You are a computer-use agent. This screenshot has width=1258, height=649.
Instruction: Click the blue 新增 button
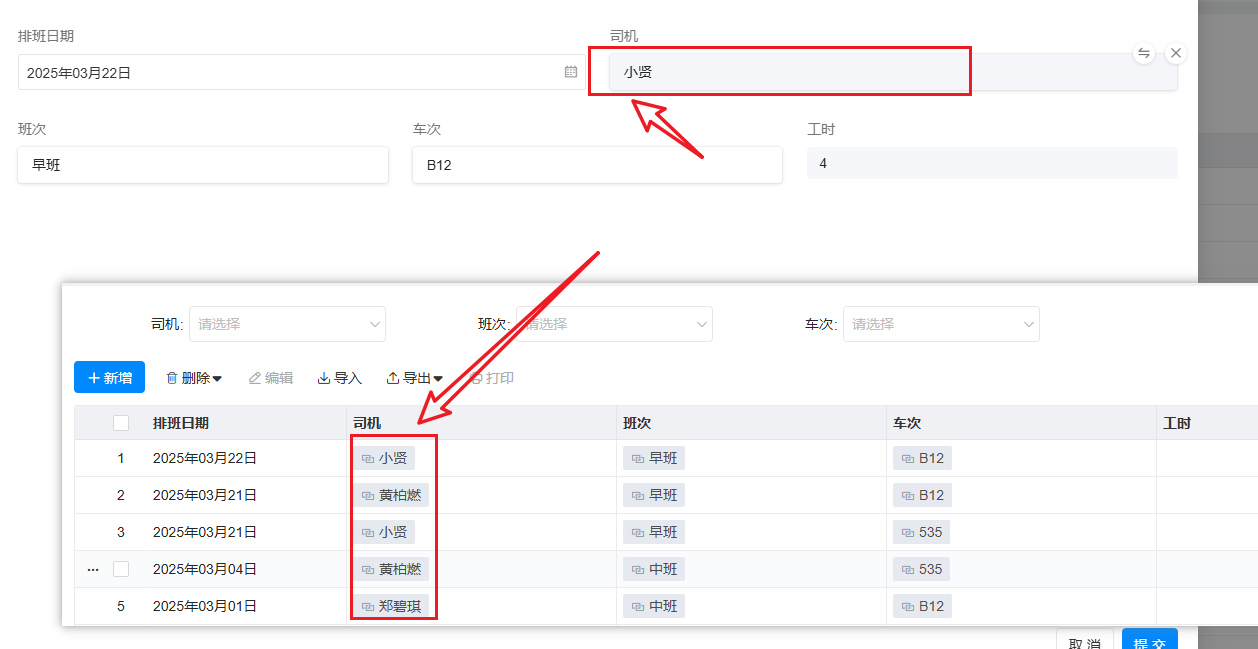(109, 378)
